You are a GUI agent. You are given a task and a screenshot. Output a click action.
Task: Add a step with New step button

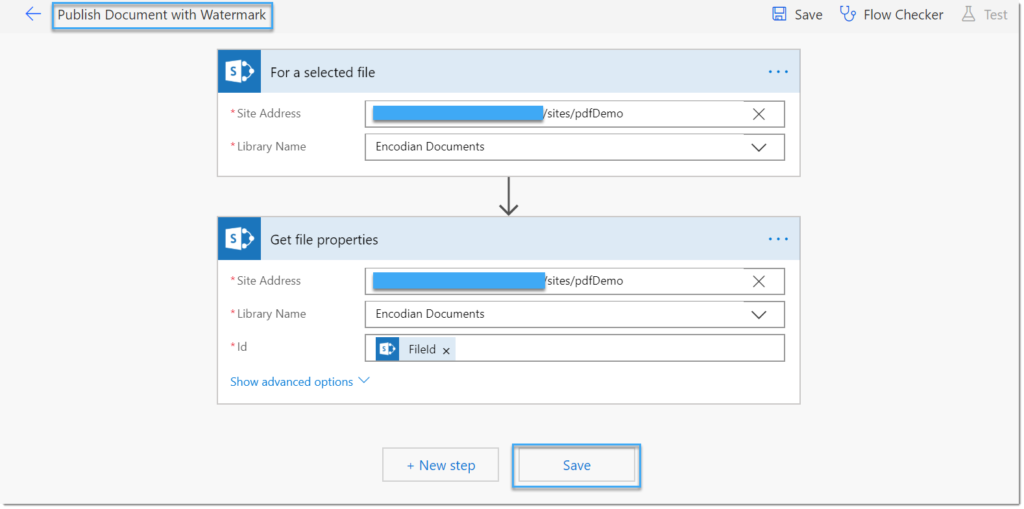pyautogui.click(x=441, y=465)
